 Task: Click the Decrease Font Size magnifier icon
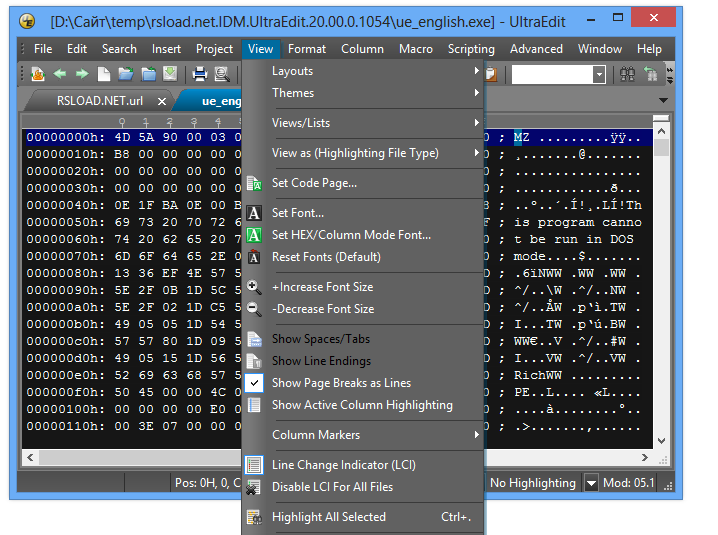point(254,309)
